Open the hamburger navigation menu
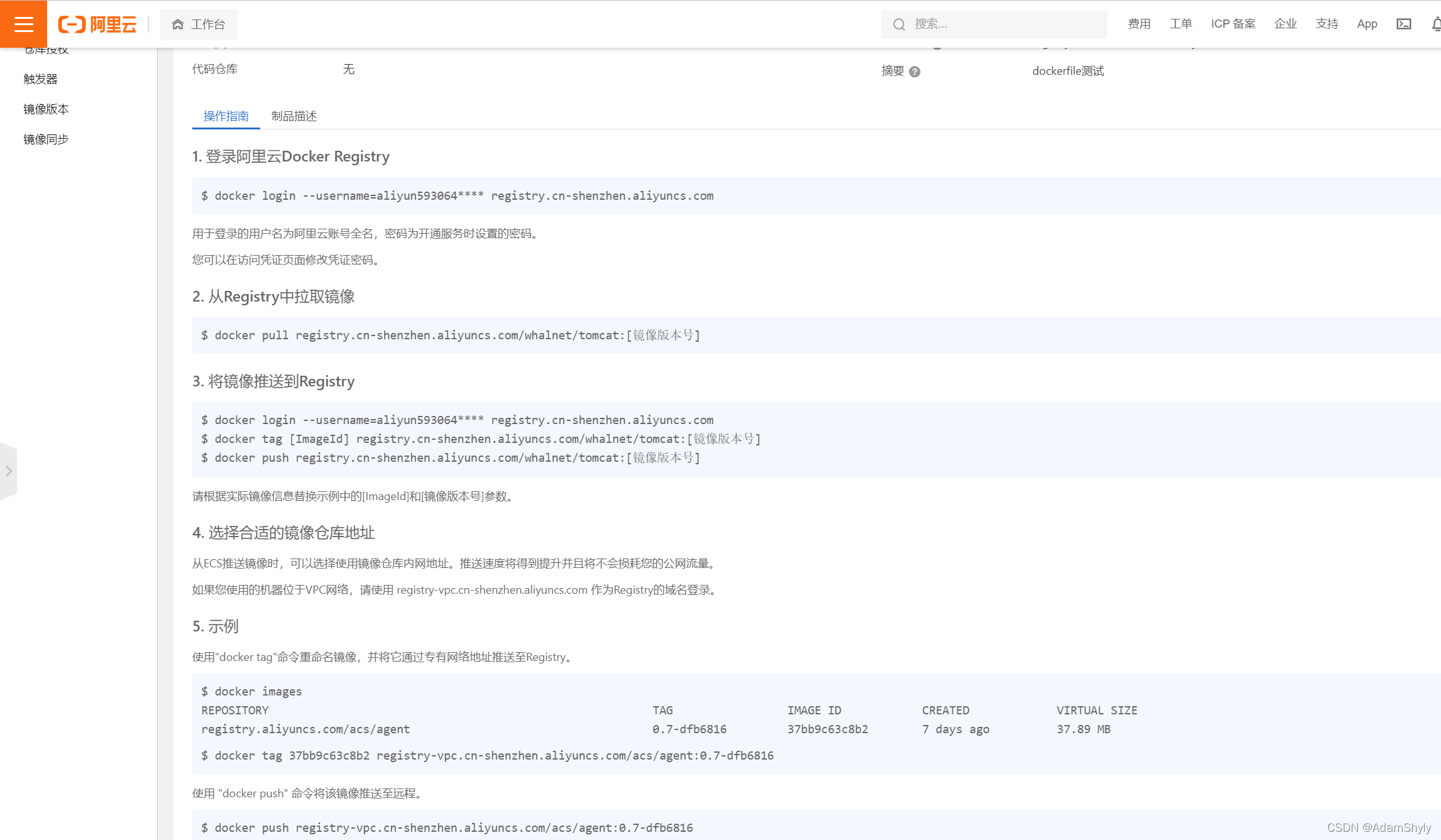Image resolution: width=1441 pixels, height=840 pixels. pos(23,24)
